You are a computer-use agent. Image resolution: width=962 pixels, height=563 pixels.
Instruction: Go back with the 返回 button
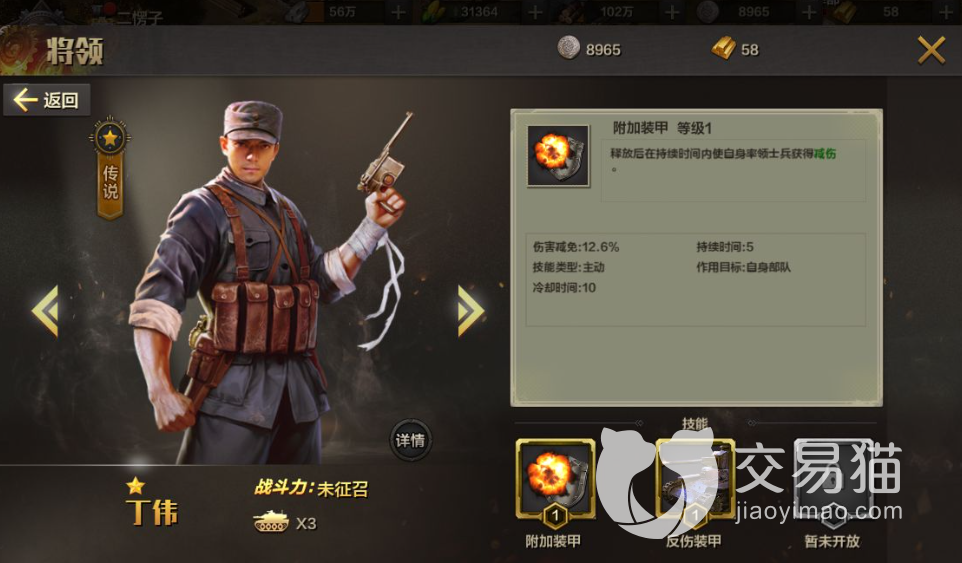tap(47, 99)
